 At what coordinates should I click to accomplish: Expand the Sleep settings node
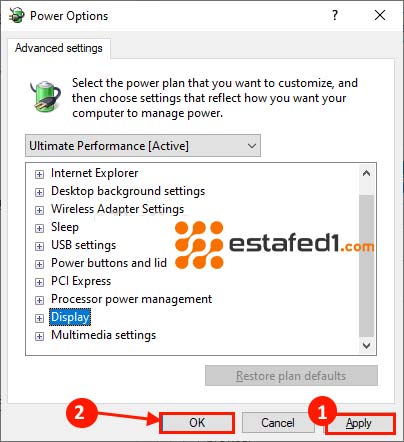coord(39,228)
